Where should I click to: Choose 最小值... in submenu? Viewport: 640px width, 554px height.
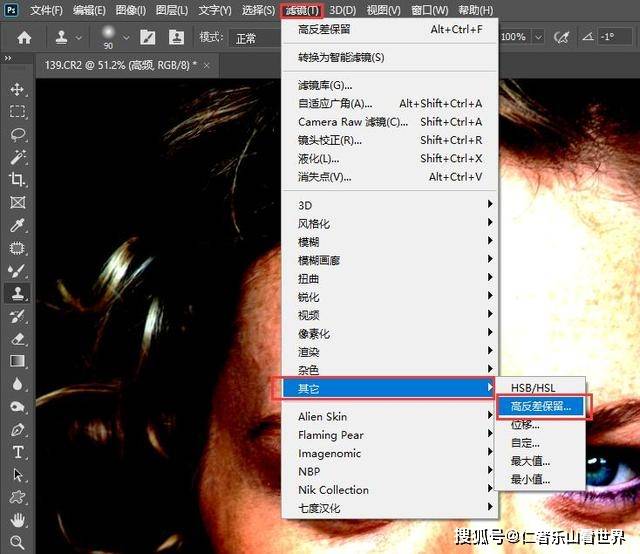pyautogui.click(x=541, y=479)
